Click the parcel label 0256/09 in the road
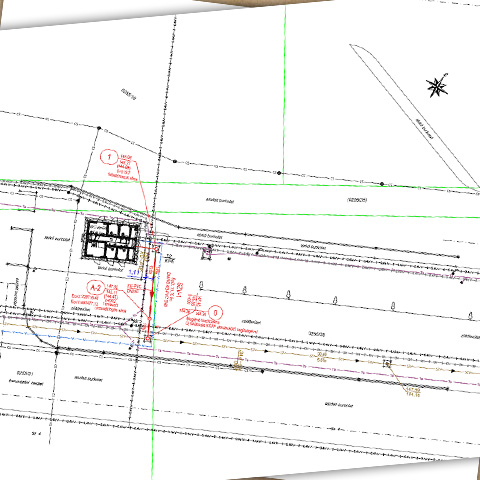Screen dimensions: 480x480 316,334
